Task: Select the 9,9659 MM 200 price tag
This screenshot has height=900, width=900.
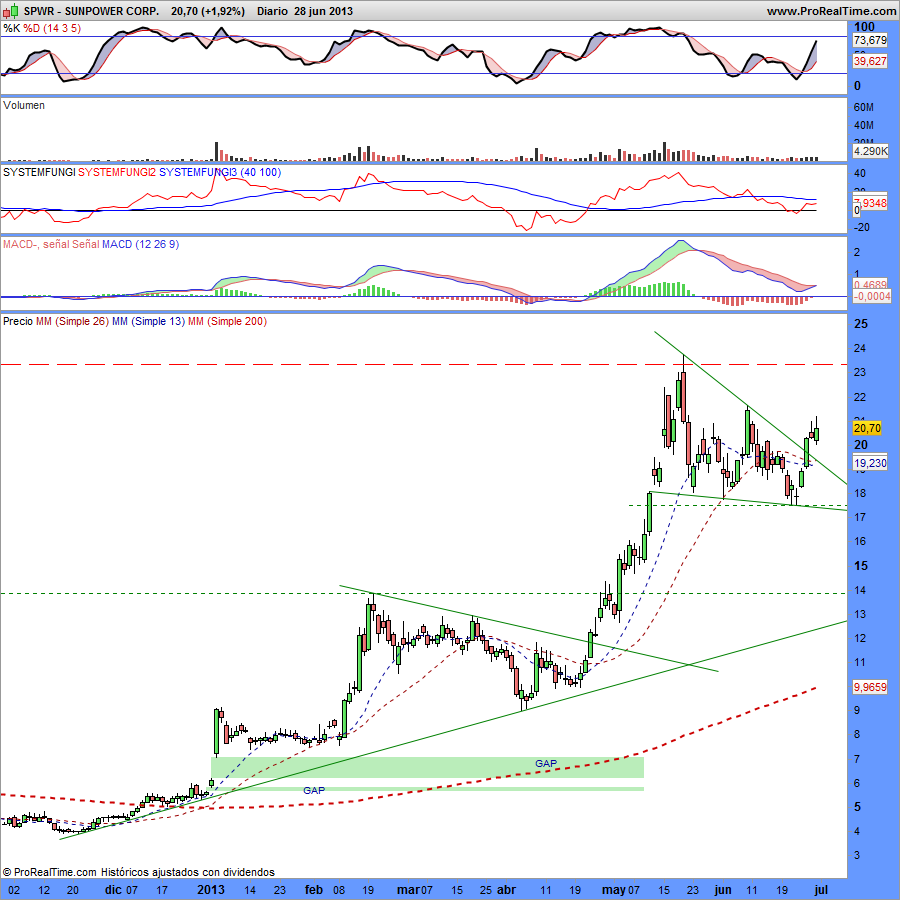Action: tap(870, 686)
